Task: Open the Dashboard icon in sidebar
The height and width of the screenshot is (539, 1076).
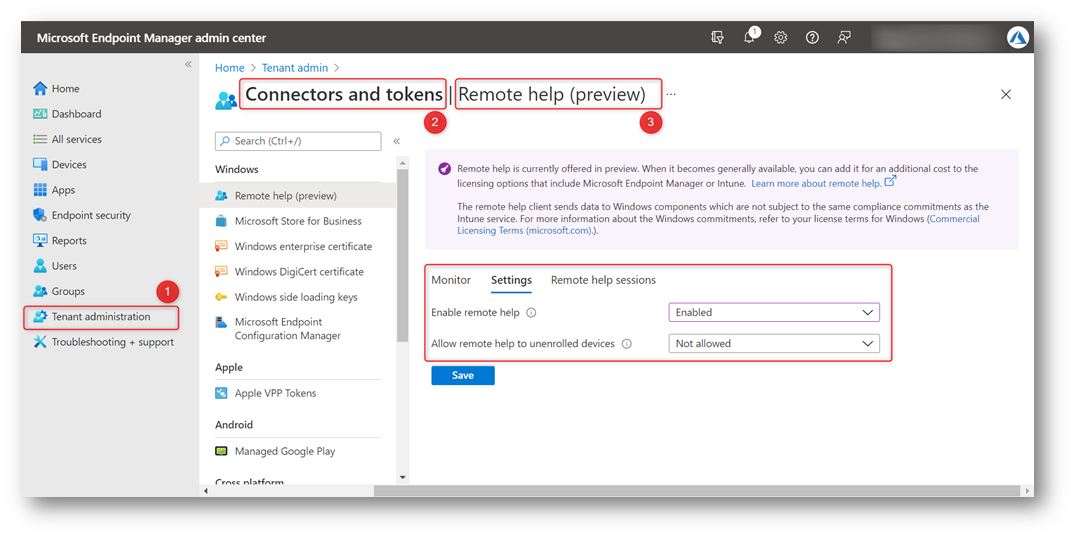Action: pyautogui.click(x=40, y=114)
